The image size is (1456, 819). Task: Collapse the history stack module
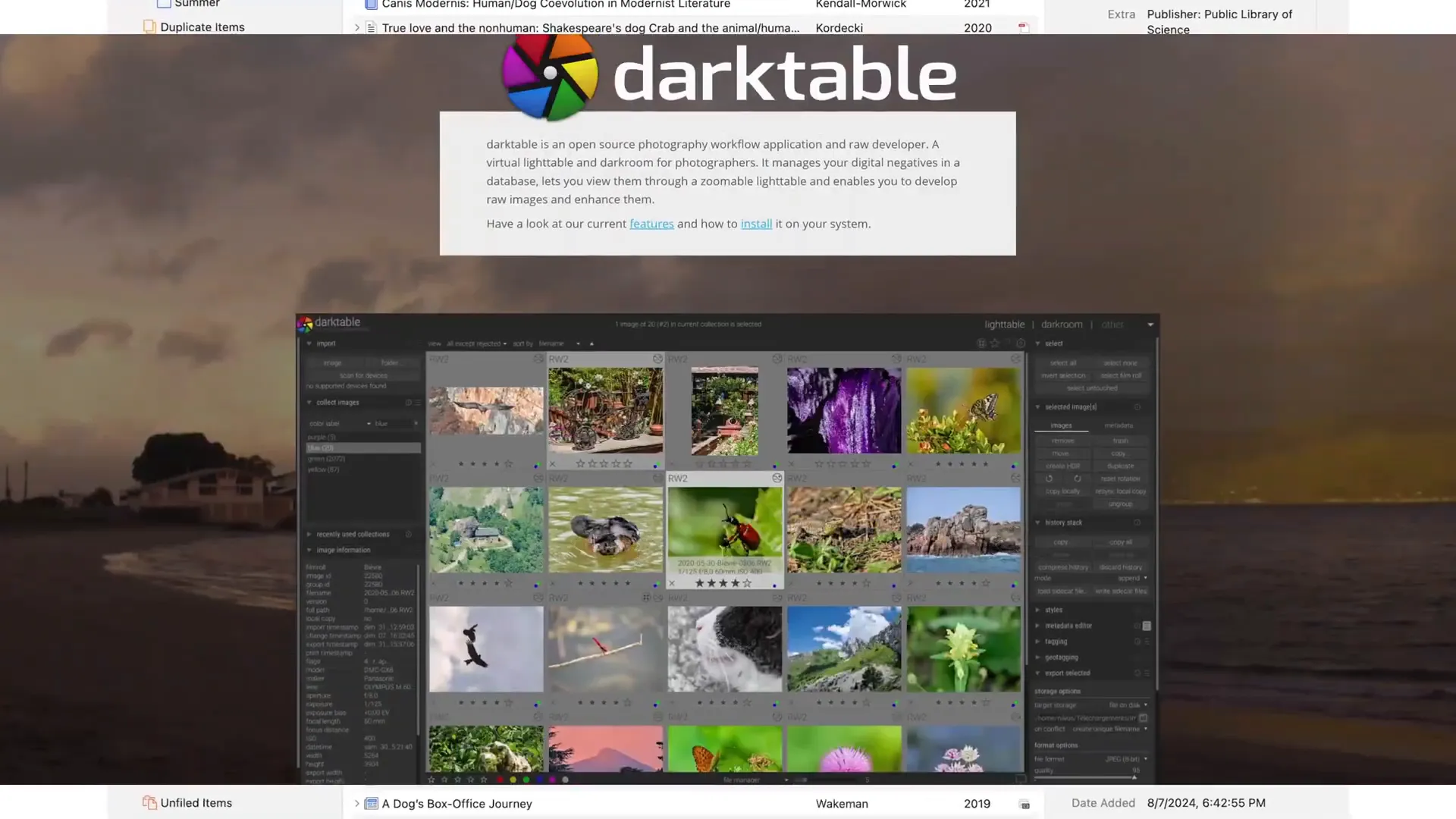pyautogui.click(x=1038, y=522)
